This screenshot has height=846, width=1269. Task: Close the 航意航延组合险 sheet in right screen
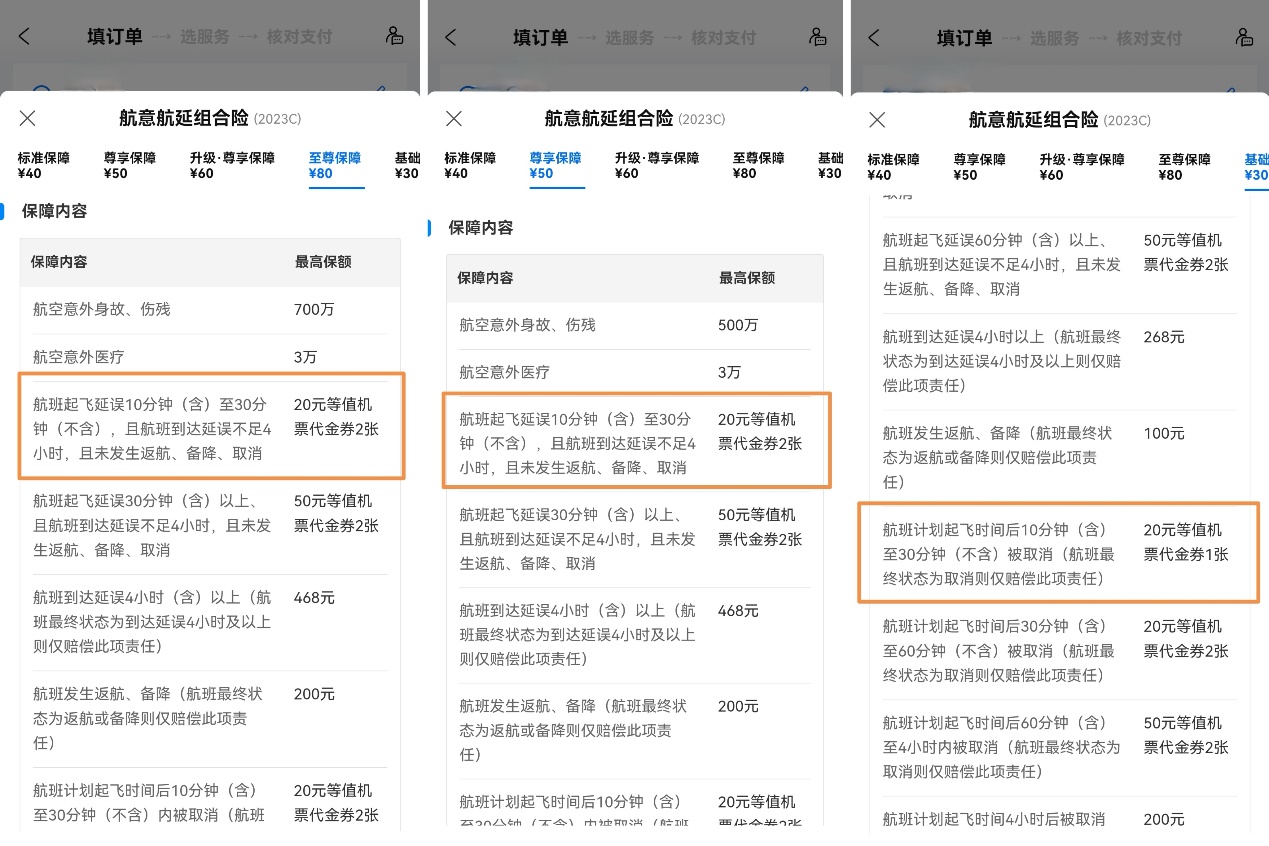pos(877,120)
